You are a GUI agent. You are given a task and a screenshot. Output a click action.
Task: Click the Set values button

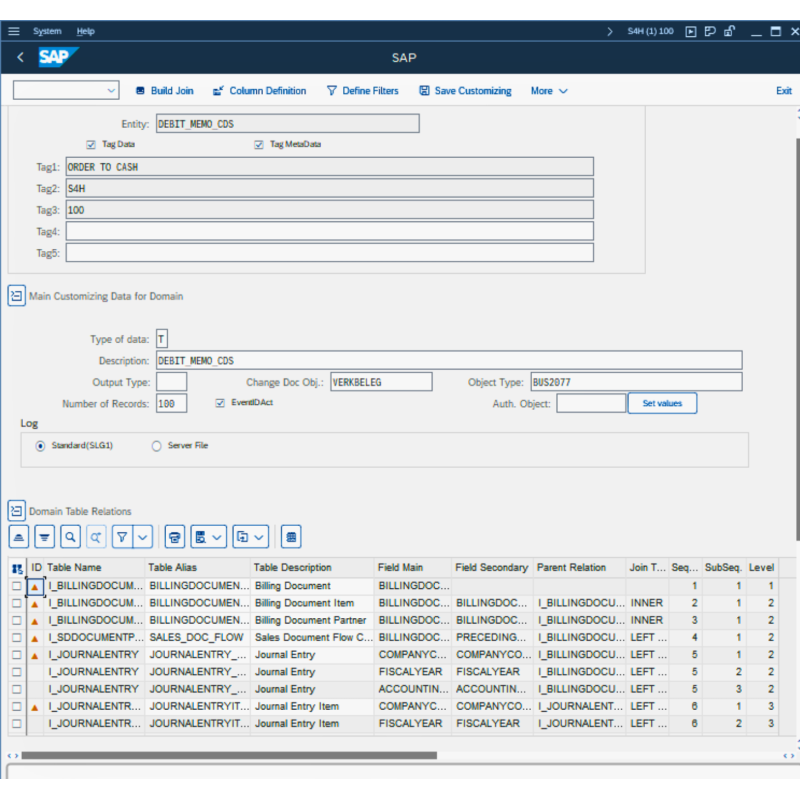[661, 403]
